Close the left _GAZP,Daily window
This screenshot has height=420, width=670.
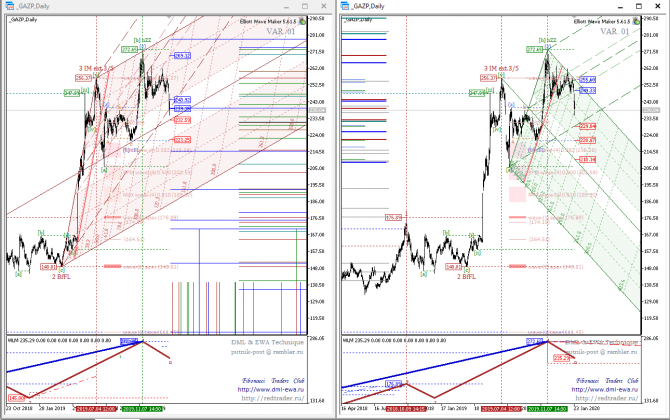324,6
